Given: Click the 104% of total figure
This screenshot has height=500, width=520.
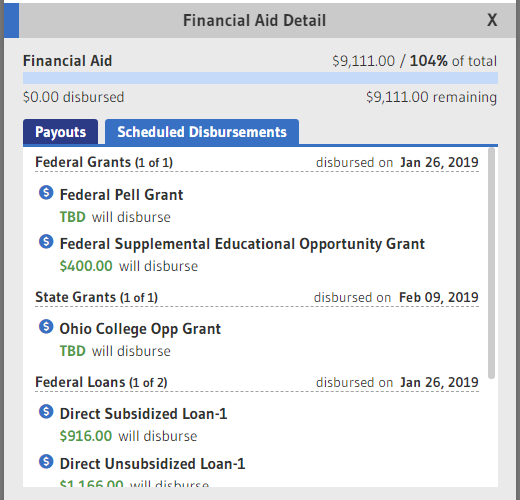Looking at the screenshot, I should [453, 61].
